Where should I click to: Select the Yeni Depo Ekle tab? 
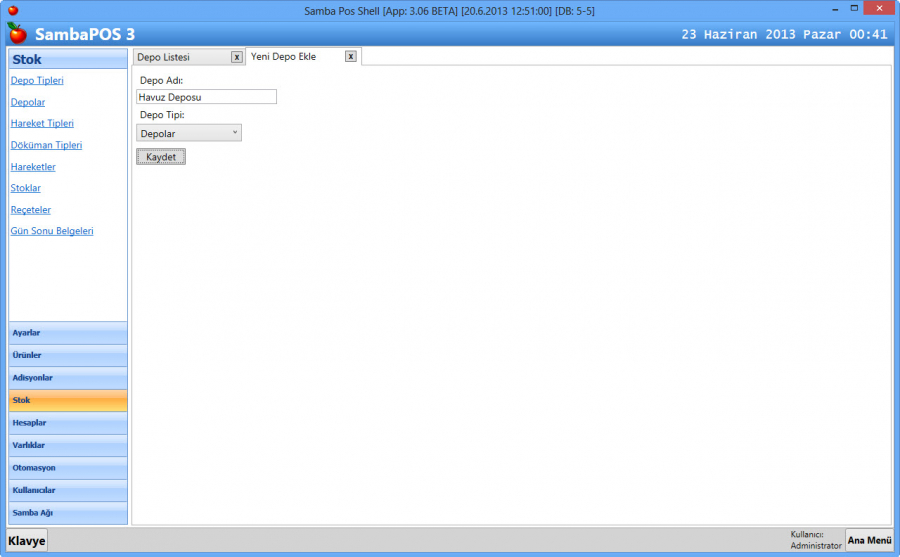pos(290,57)
